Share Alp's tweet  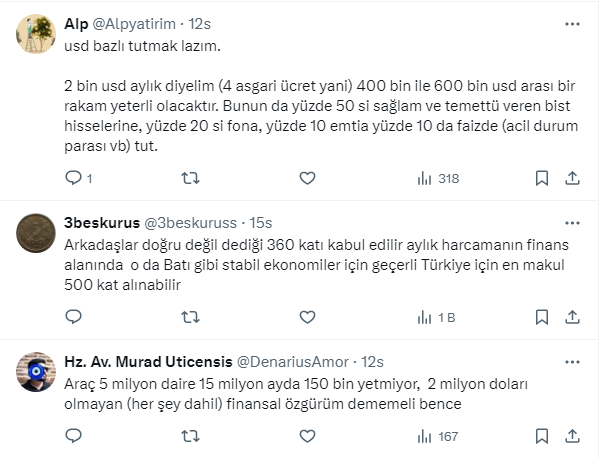pyautogui.click(x=572, y=178)
